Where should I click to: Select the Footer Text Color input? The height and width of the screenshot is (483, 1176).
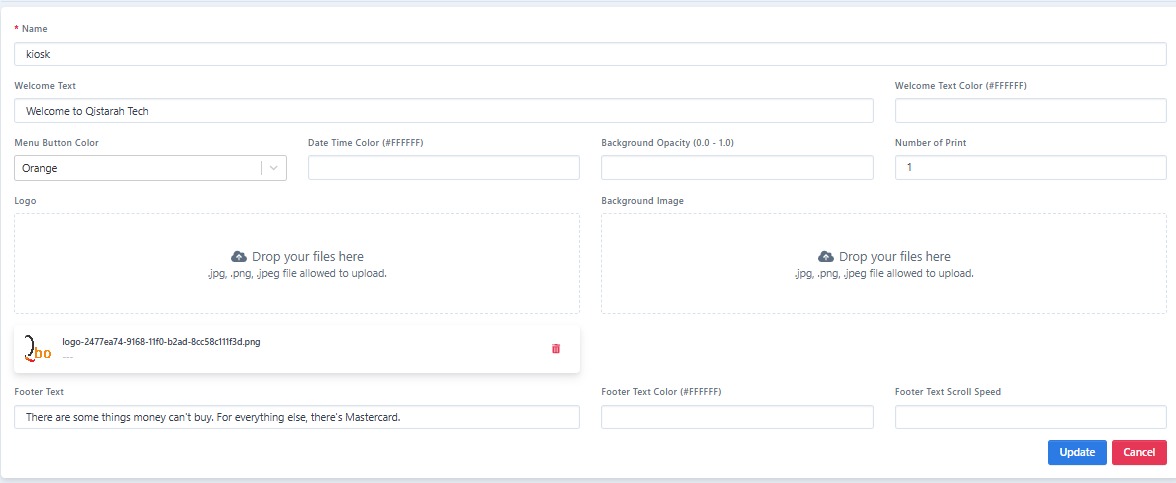click(x=737, y=417)
